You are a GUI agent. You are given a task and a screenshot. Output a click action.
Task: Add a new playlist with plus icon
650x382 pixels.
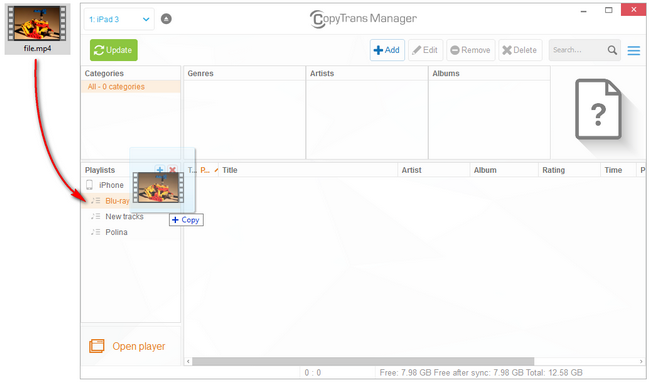pyautogui.click(x=160, y=169)
